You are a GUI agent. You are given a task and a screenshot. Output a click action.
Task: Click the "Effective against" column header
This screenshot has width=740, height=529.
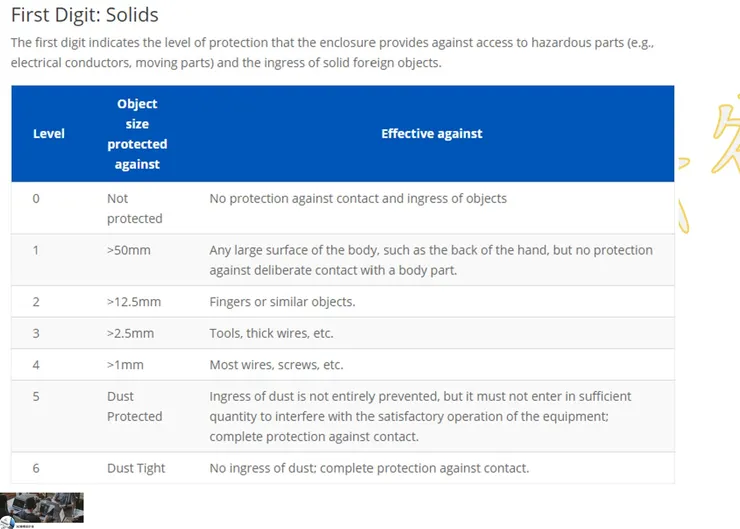(431, 134)
